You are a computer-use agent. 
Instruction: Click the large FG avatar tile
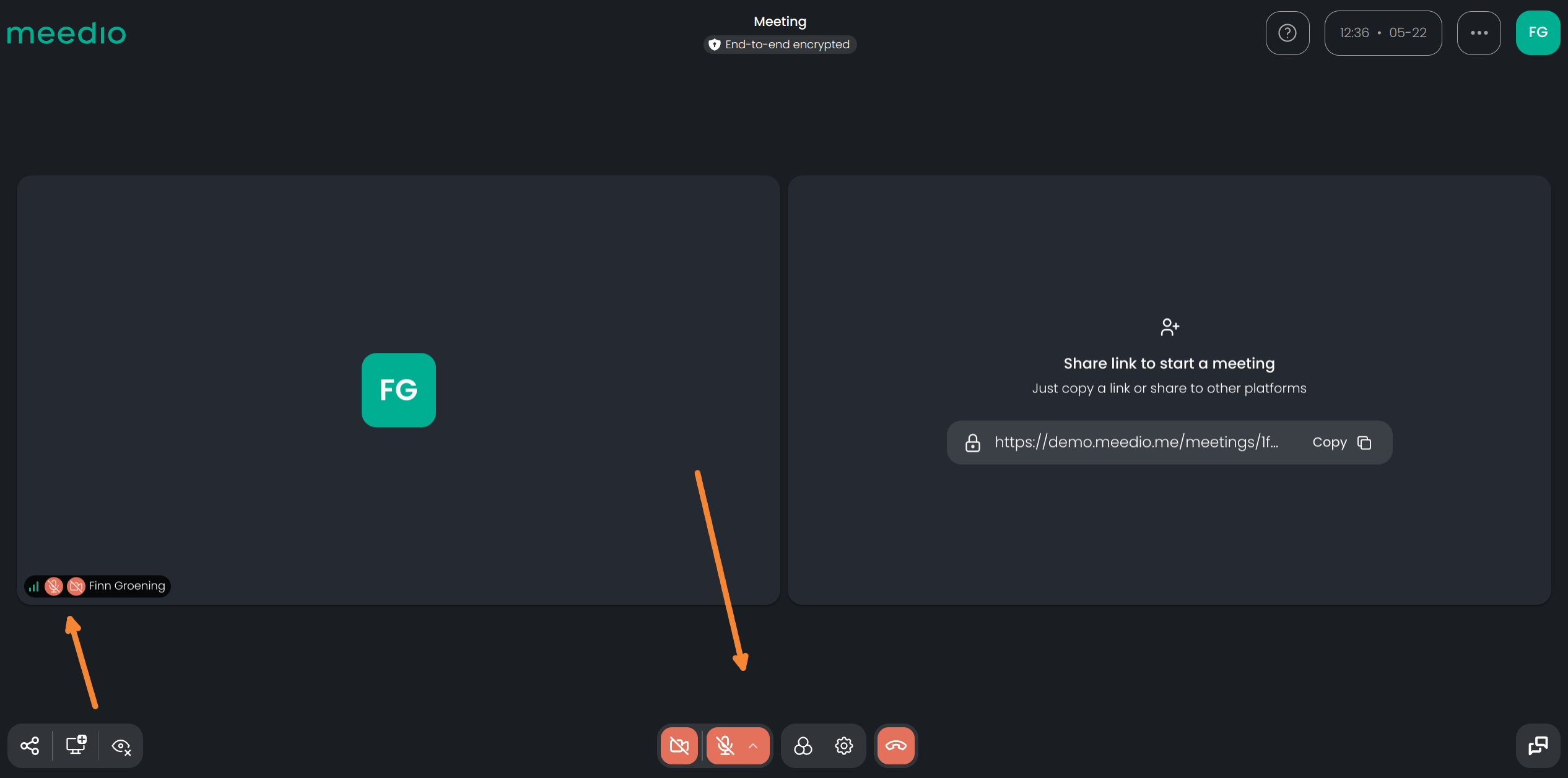[x=398, y=390]
